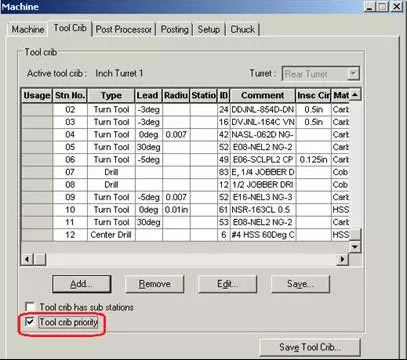The width and height of the screenshot is (407, 360).
Task: Click the Save Tool Crib... button
Action: click(310, 347)
